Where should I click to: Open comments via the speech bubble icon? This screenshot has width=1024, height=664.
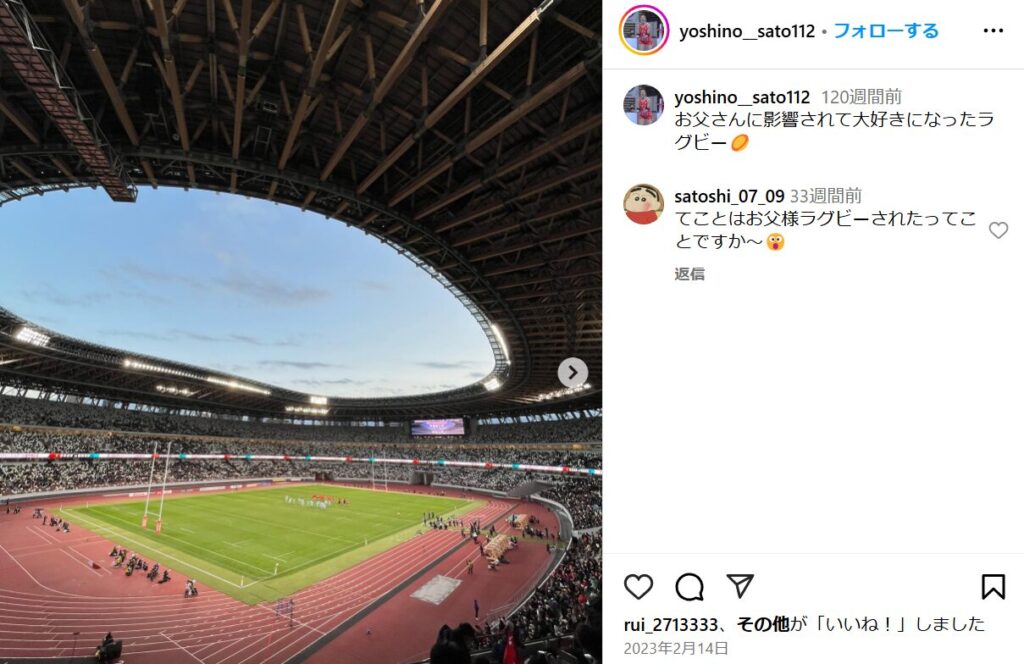(689, 587)
